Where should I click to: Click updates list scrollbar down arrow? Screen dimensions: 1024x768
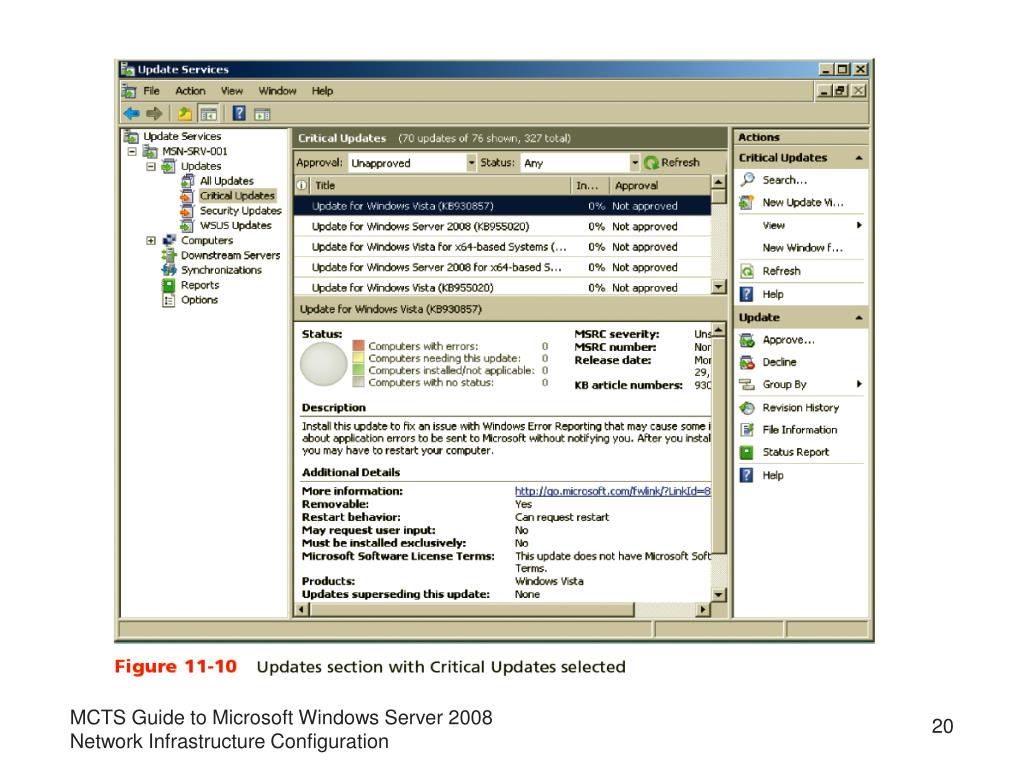click(x=718, y=287)
